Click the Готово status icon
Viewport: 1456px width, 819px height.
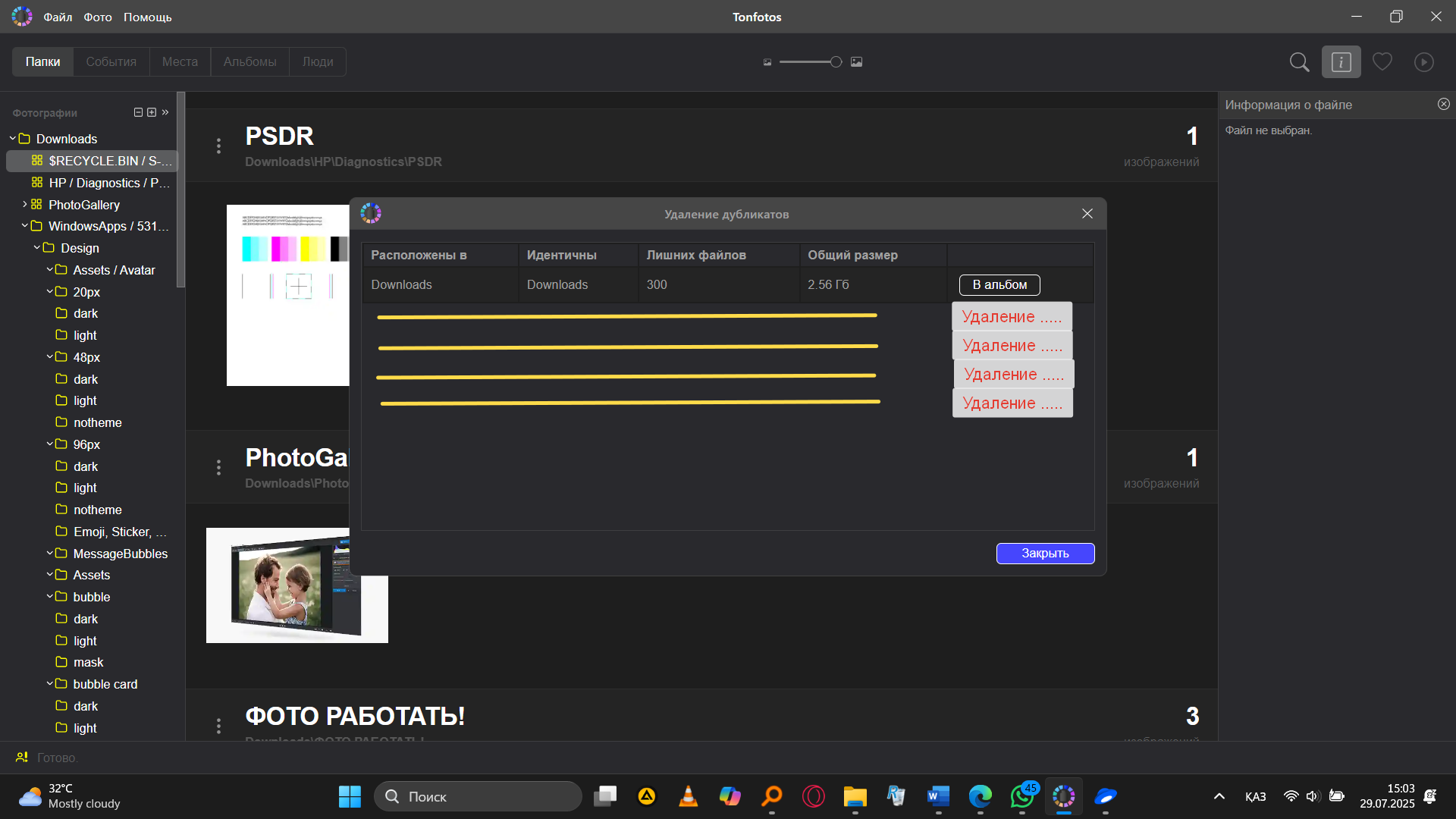click(x=22, y=757)
